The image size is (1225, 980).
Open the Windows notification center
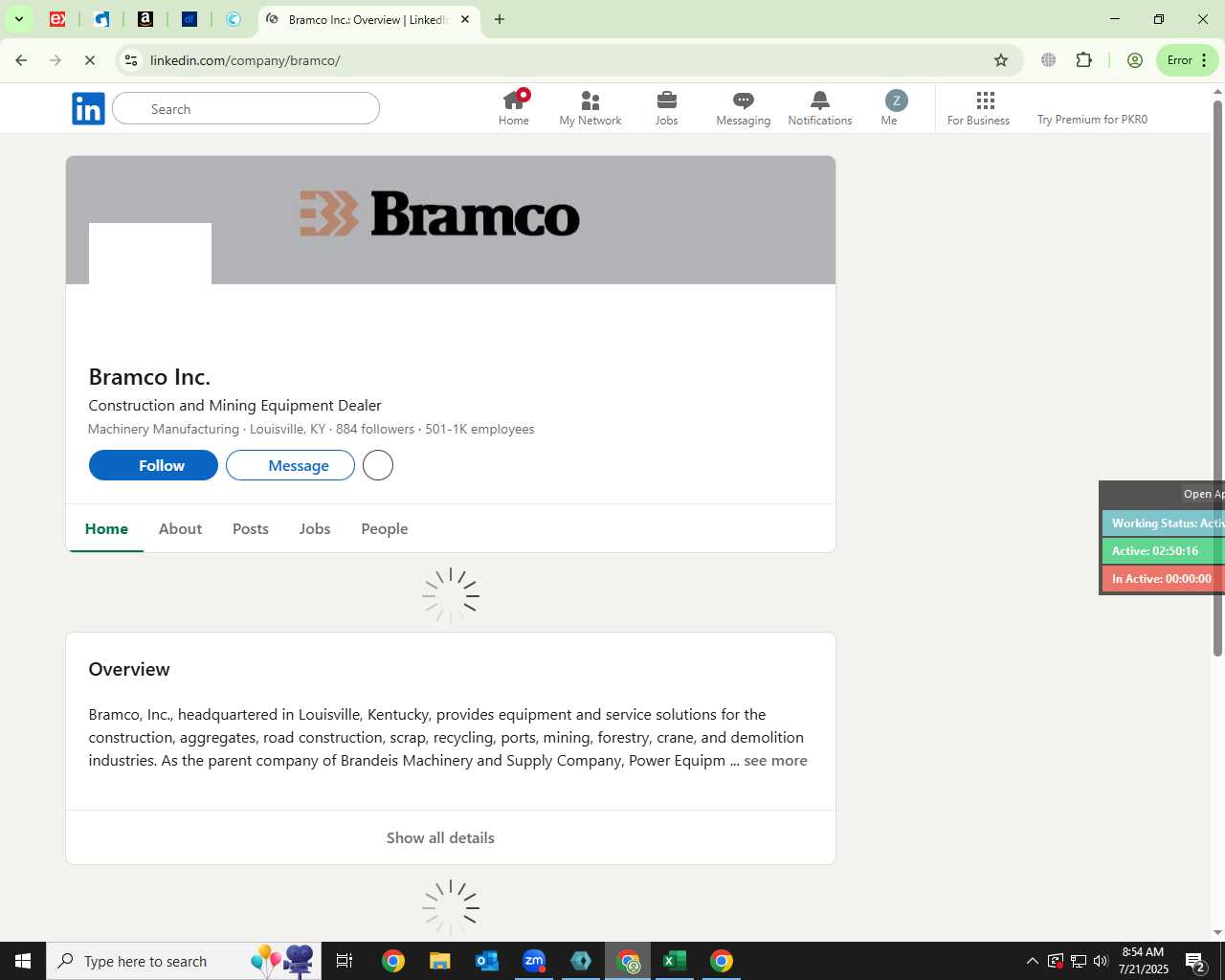pos(1195,961)
